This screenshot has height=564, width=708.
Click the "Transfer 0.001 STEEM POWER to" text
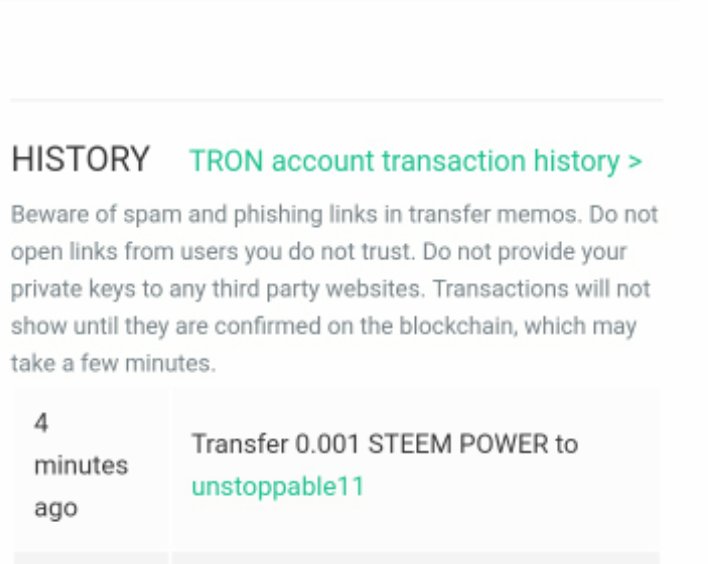tap(384, 444)
